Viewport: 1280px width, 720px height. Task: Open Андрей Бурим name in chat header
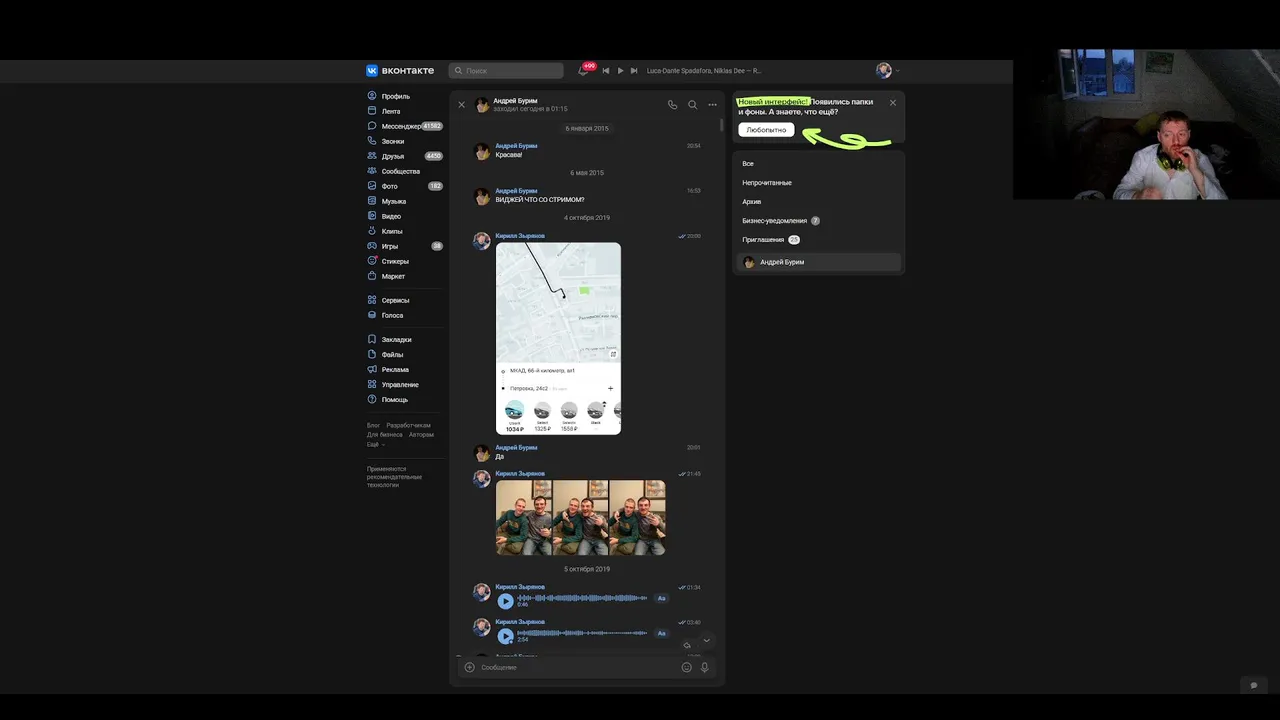pos(515,100)
